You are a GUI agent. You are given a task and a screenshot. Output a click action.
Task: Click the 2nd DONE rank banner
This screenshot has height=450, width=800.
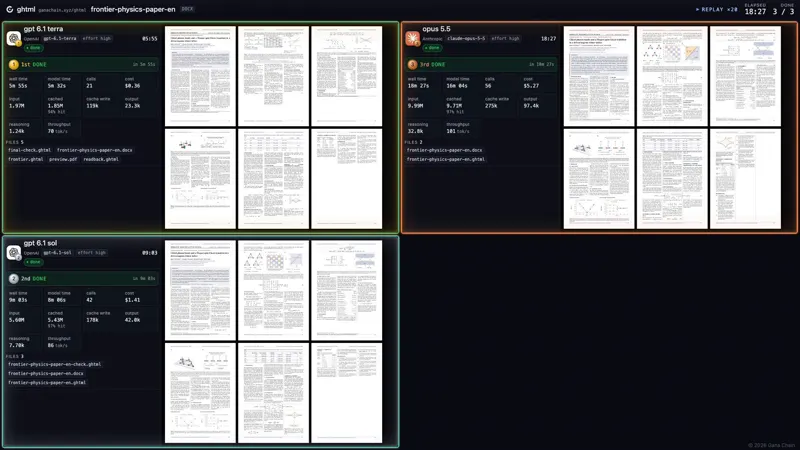(82, 279)
